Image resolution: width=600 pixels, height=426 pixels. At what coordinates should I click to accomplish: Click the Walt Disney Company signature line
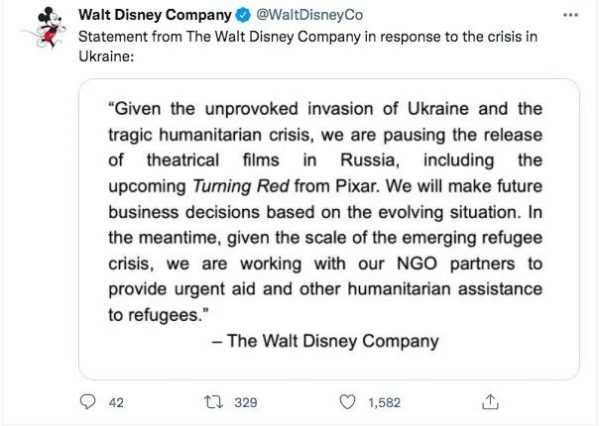pos(325,341)
